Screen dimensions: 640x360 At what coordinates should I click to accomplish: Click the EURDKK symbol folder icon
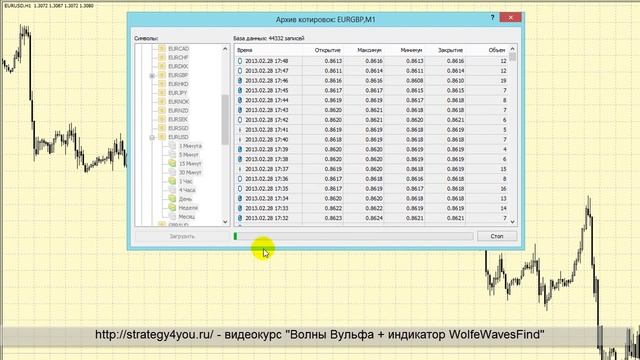click(162, 66)
